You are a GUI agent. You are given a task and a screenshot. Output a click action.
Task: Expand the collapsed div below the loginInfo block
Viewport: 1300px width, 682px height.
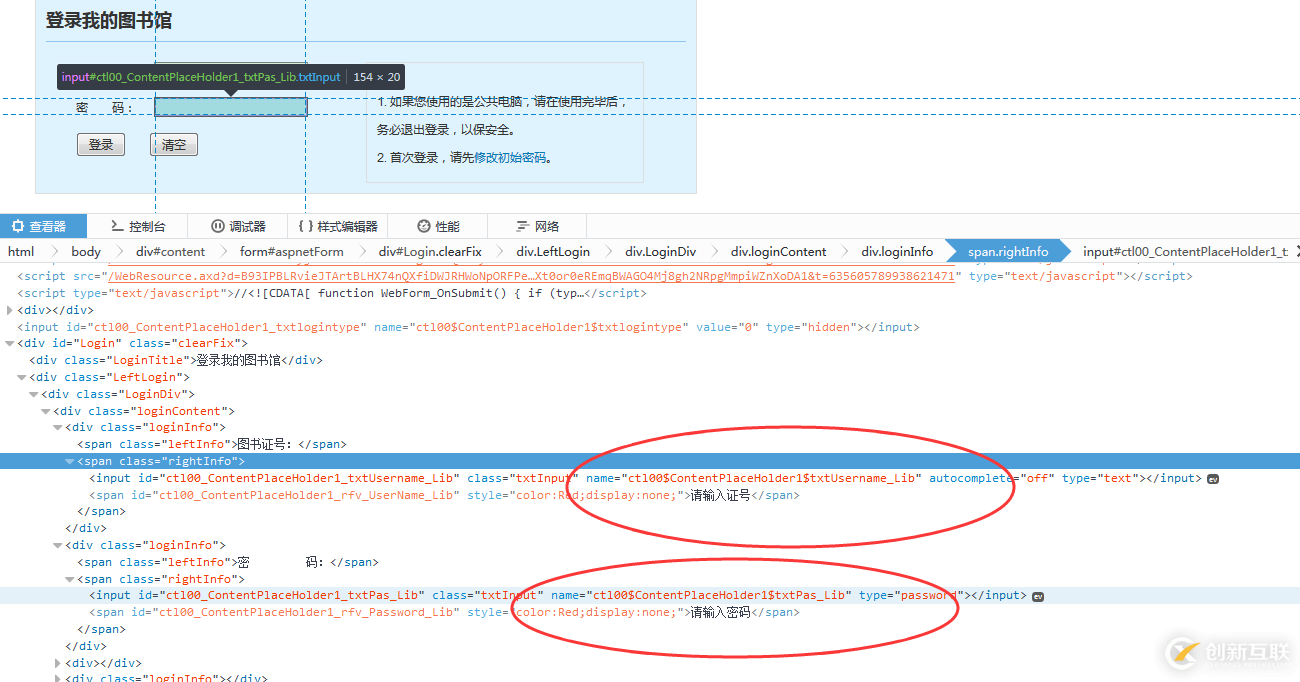(58, 662)
